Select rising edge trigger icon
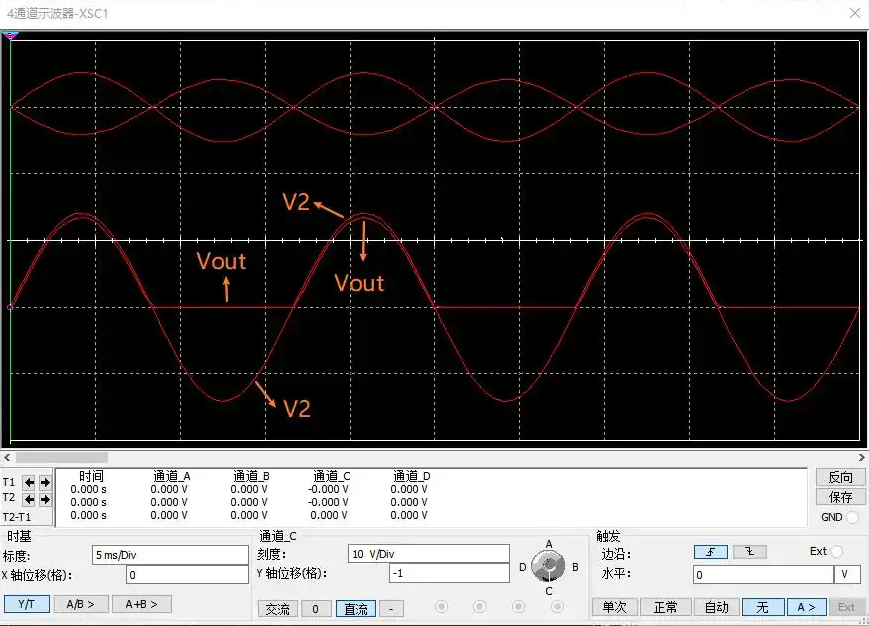This screenshot has height=626, width=869. tap(710, 552)
